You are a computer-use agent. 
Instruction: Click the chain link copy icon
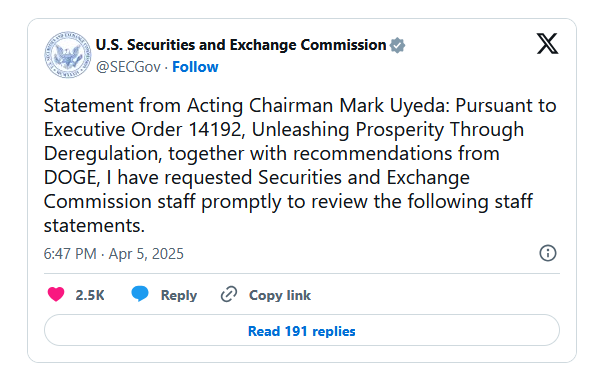pos(229,294)
